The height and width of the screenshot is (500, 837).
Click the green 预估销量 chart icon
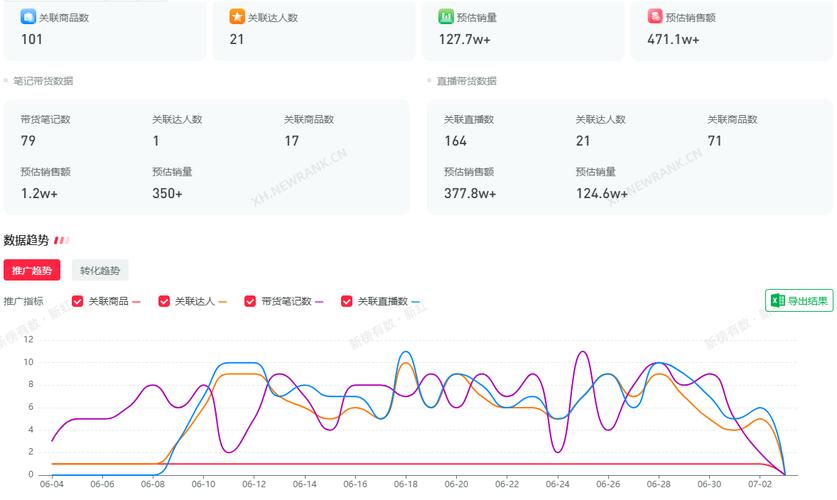pos(446,17)
